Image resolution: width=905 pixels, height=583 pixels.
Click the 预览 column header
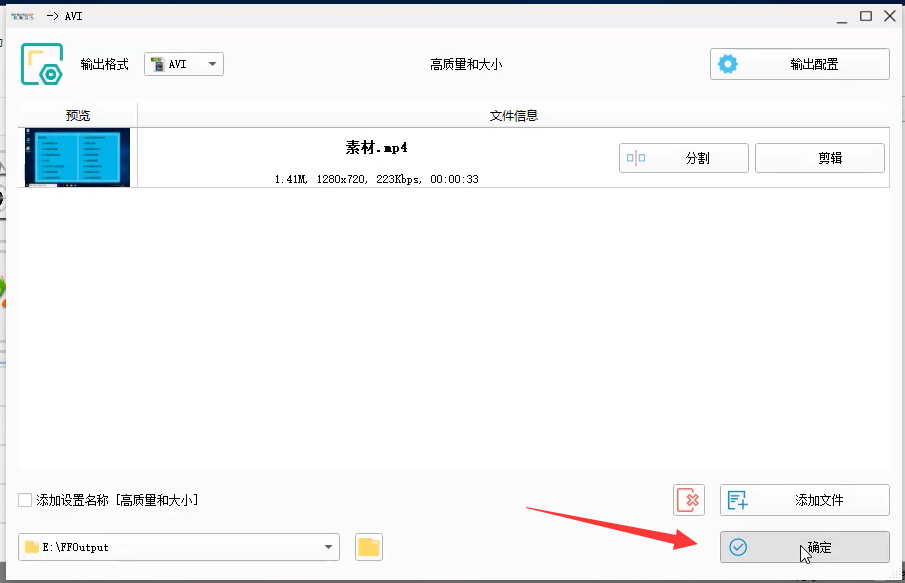pyautogui.click(x=78, y=115)
